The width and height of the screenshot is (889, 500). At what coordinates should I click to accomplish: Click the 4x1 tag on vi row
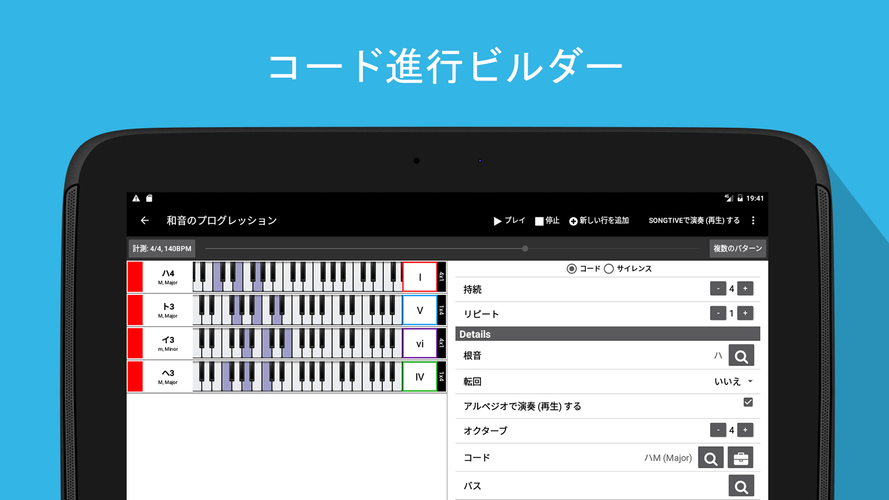point(442,344)
